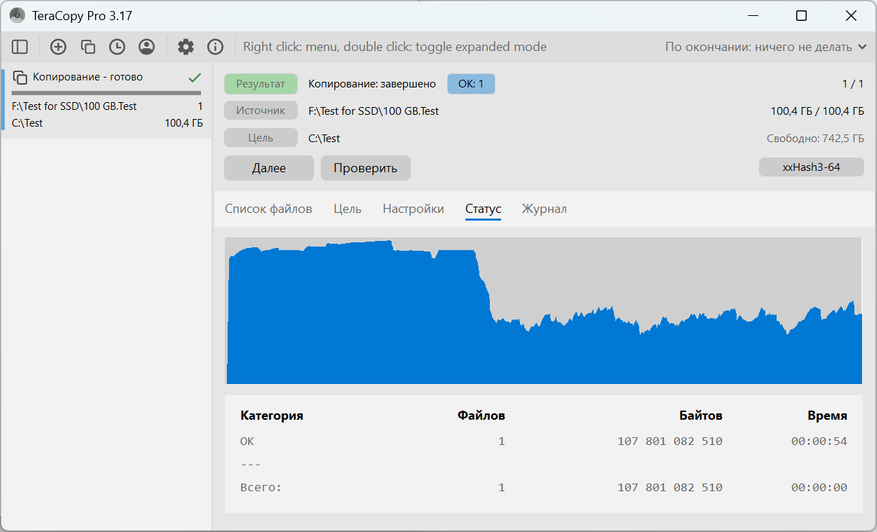
Task: Switch to the Список файлов tab
Action: click(268, 209)
